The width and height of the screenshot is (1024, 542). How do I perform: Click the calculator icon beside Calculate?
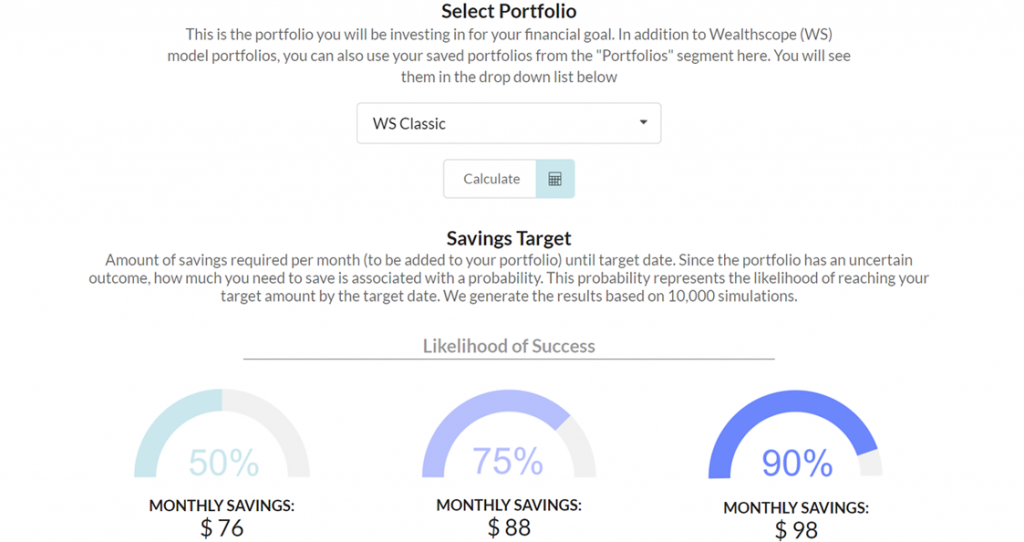(554, 179)
